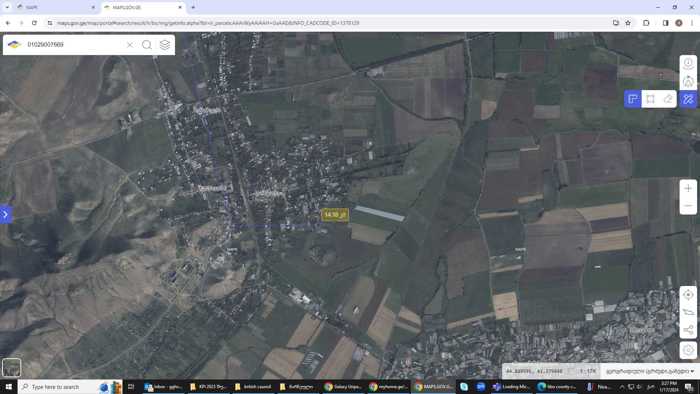
Task: Open the Microsoft Teams taskbar item
Action: (x=511, y=387)
